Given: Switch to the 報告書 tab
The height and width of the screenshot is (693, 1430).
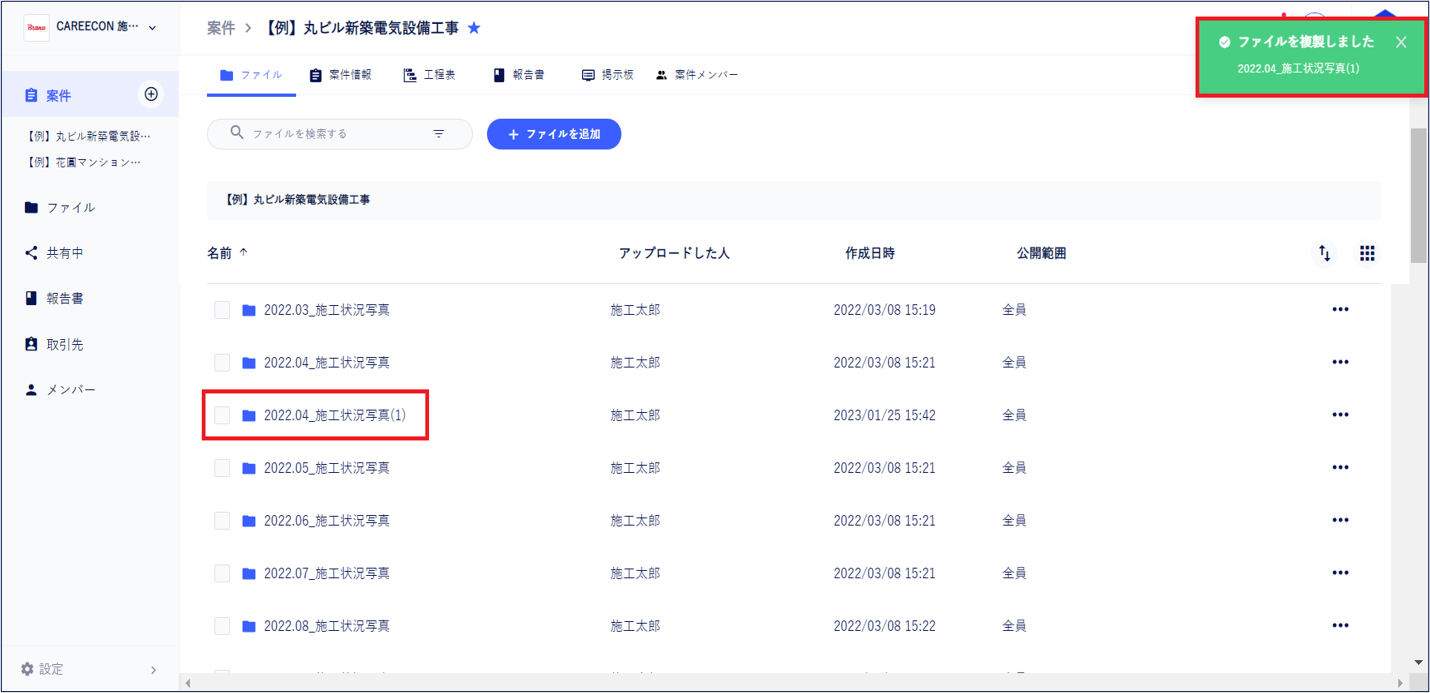Looking at the screenshot, I should (519, 75).
